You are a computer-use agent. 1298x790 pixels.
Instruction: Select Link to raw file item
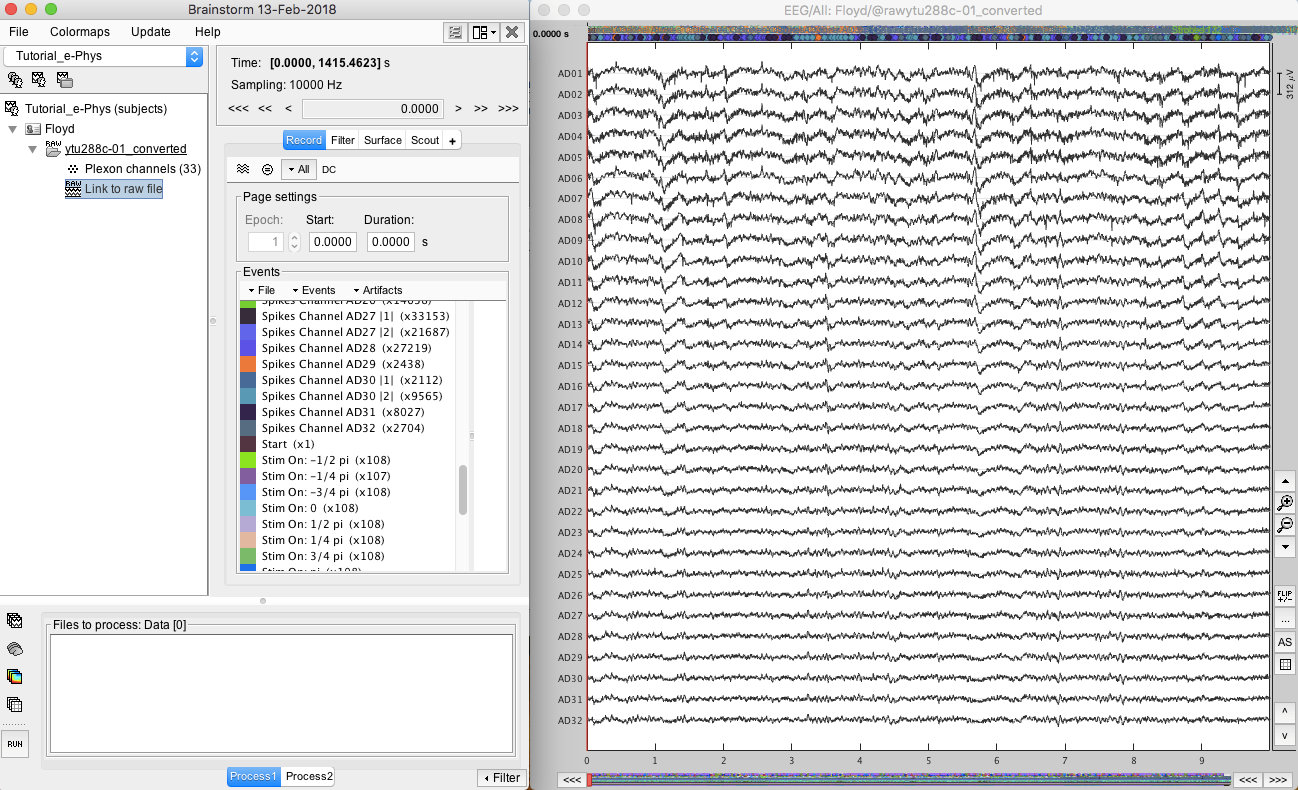pyautogui.click(x=123, y=189)
